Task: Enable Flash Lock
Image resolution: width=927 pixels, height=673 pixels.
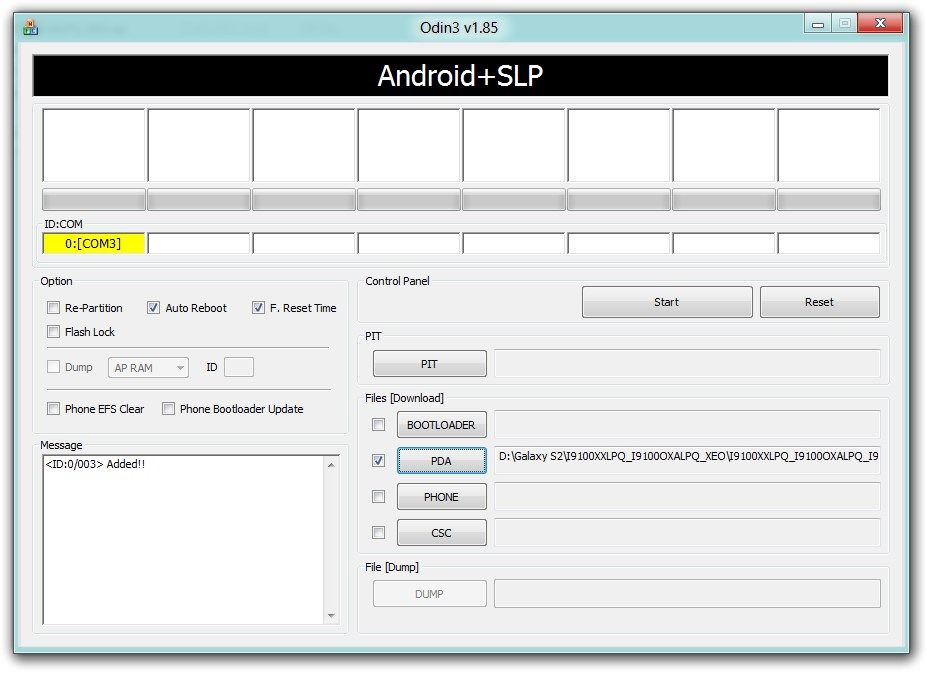Action: tap(53, 332)
